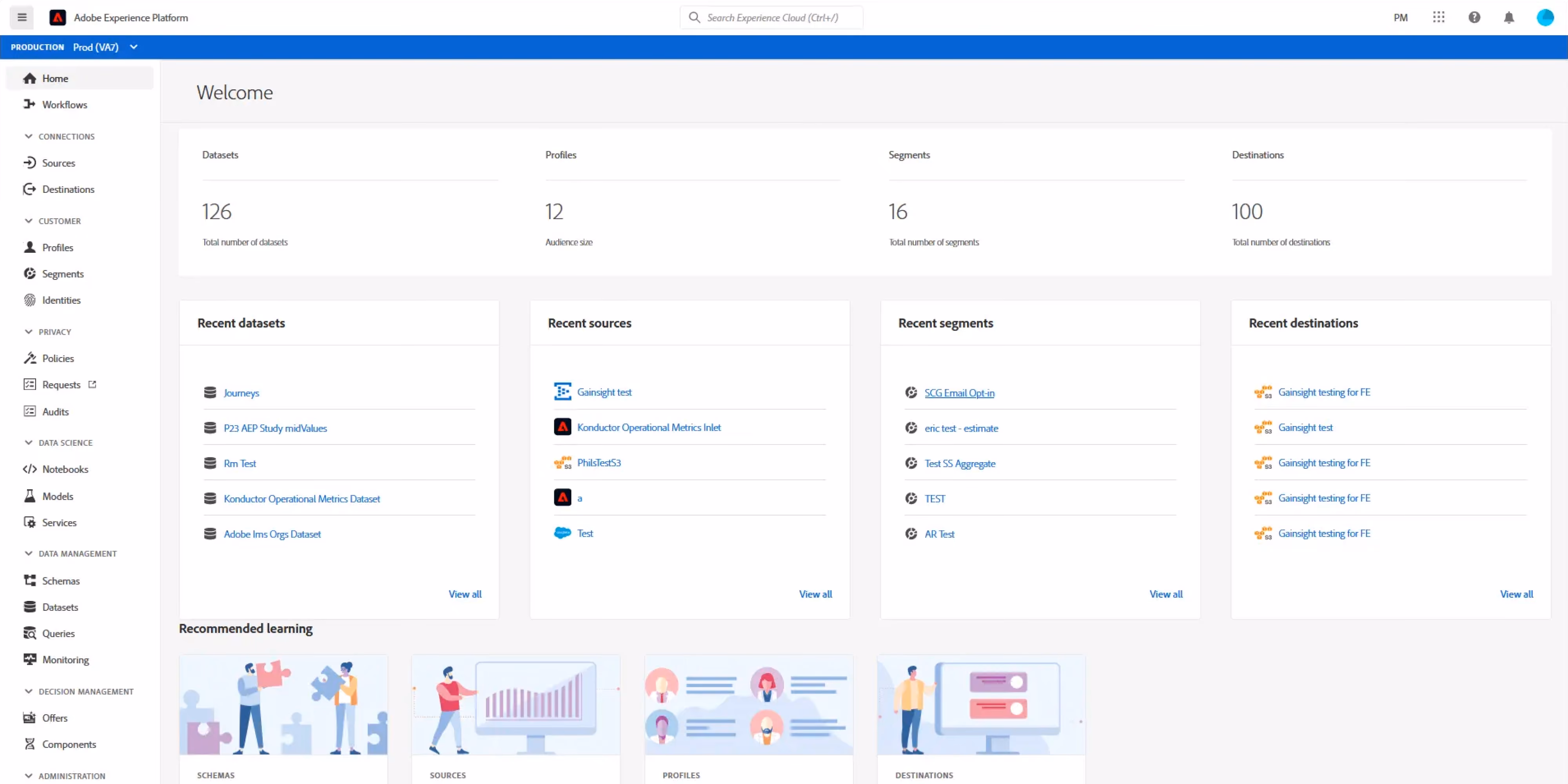The height and width of the screenshot is (784, 1568).
Task: Click the Search Experience Cloud field
Action: tap(771, 18)
